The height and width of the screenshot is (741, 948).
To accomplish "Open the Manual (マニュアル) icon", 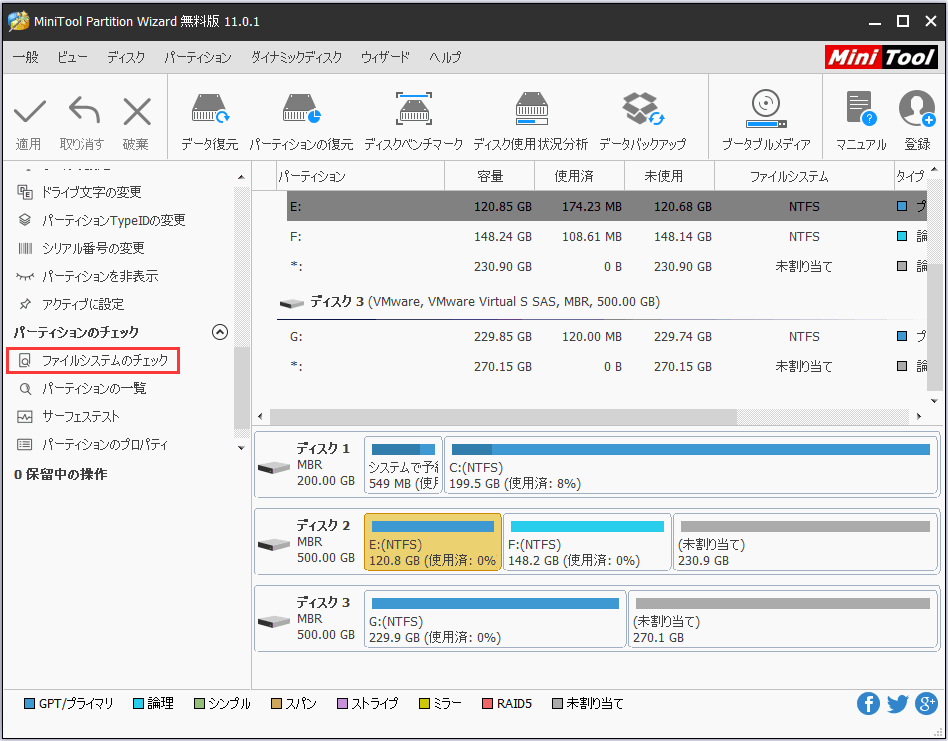I will tap(860, 109).
